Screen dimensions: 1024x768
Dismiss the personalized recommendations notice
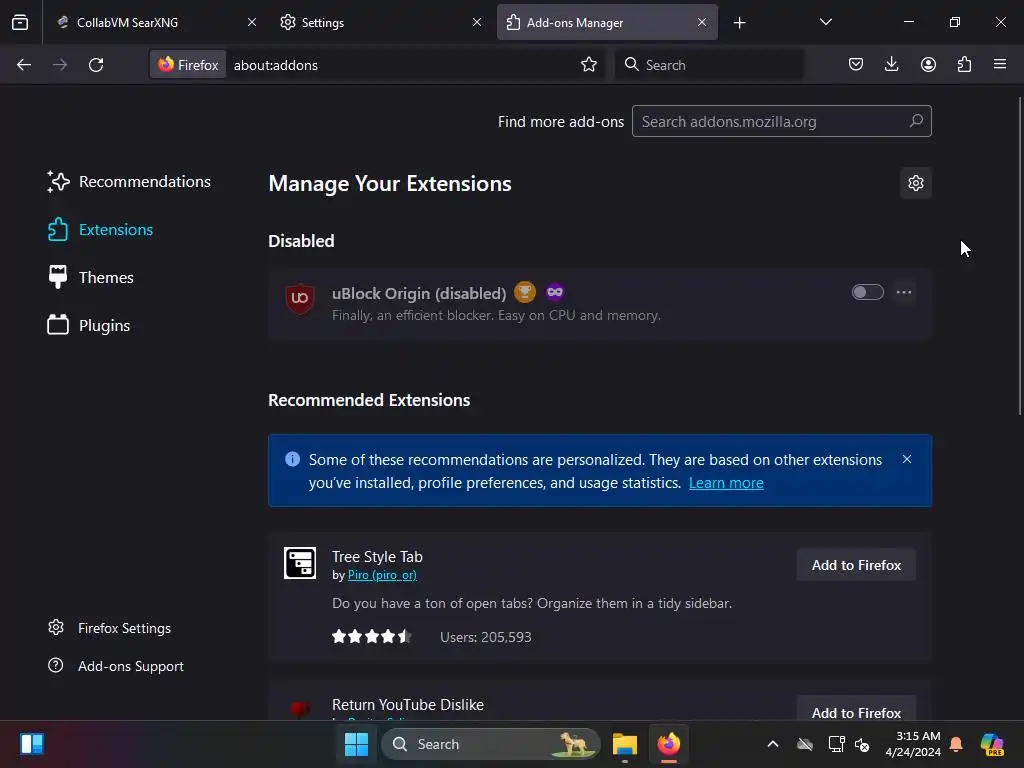(x=906, y=459)
